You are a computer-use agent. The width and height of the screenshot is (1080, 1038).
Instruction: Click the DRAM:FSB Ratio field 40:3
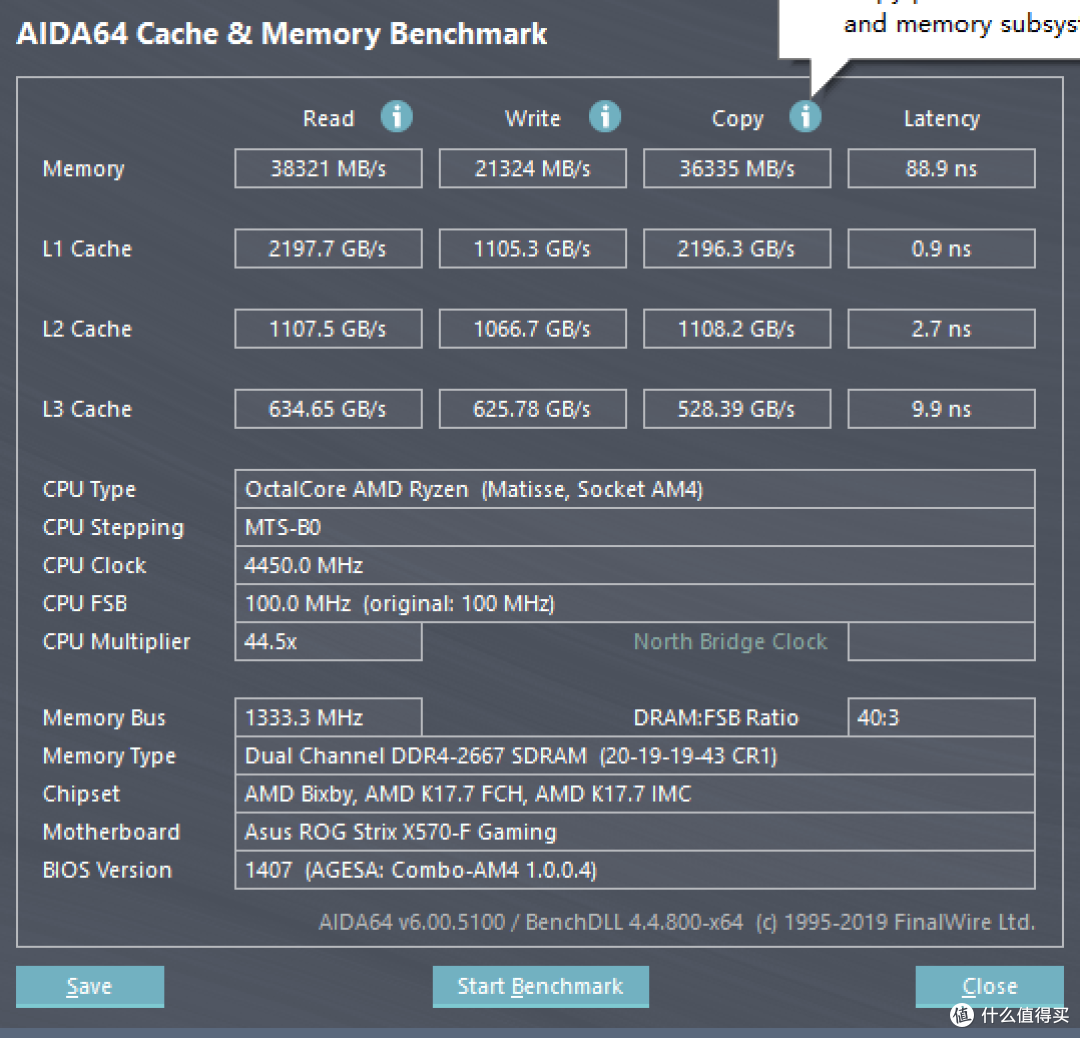pos(942,718)
